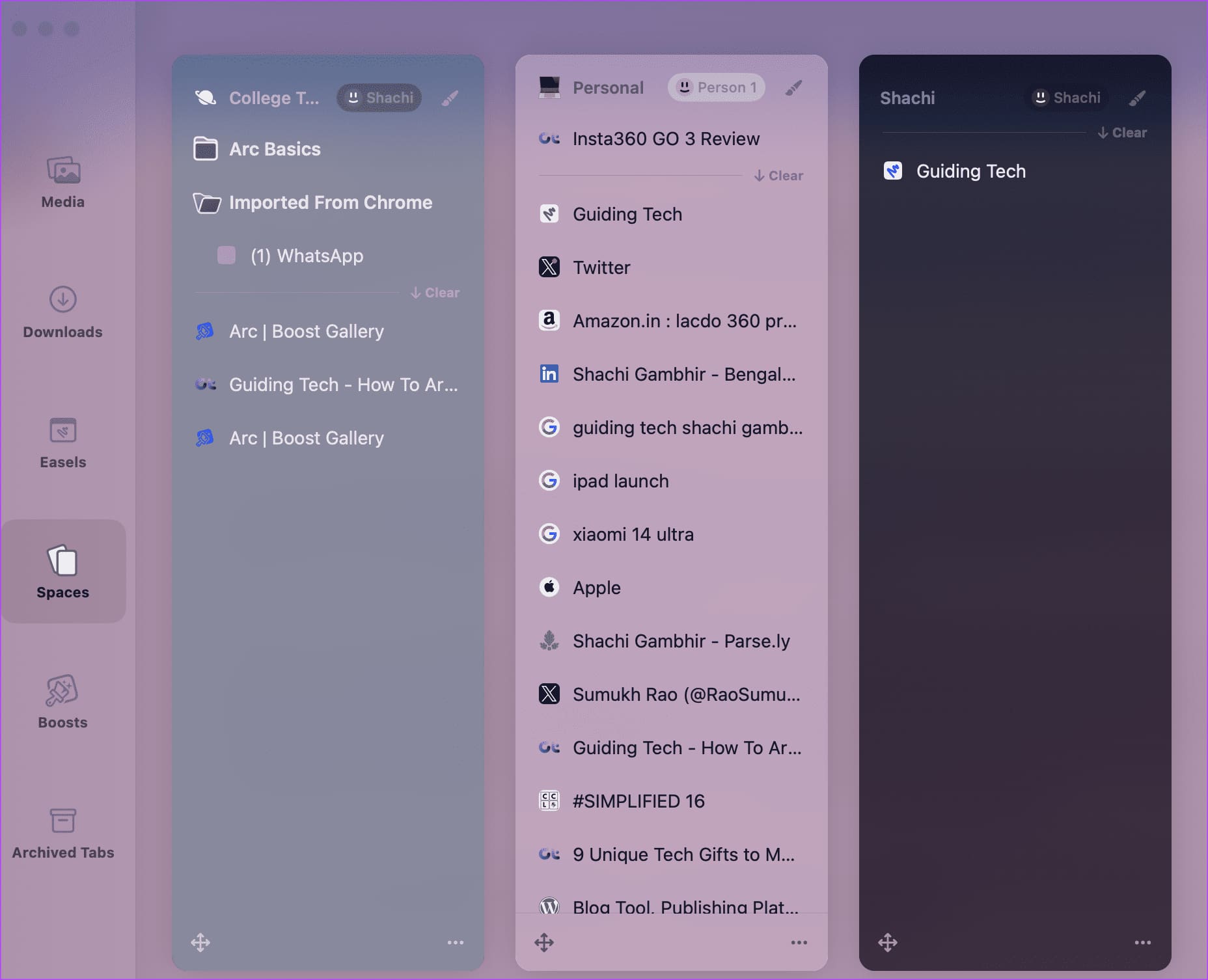Image resolution: width=1208 pixels, height=980 pixels.
Task: Open the Downloads section icon
Action: coord(63,299)
